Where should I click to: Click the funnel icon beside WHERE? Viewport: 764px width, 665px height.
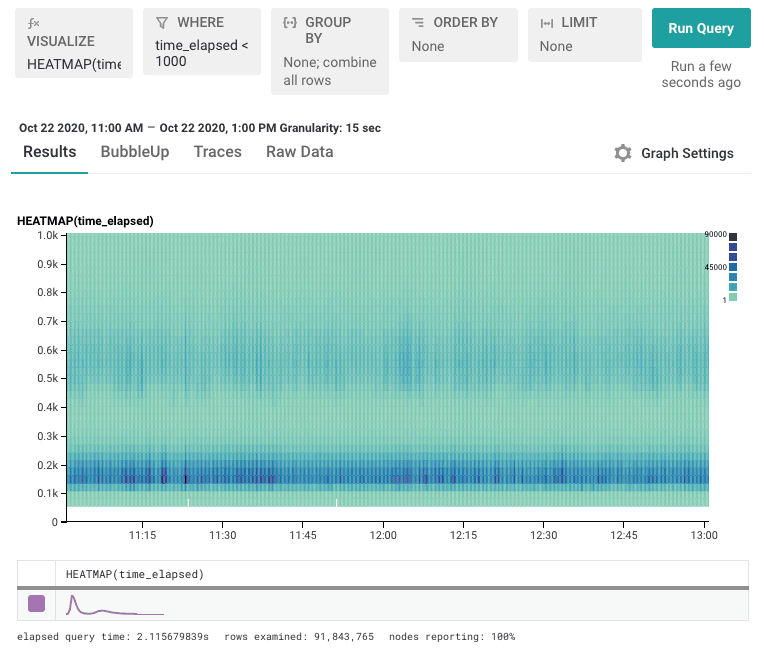[162, 22]
